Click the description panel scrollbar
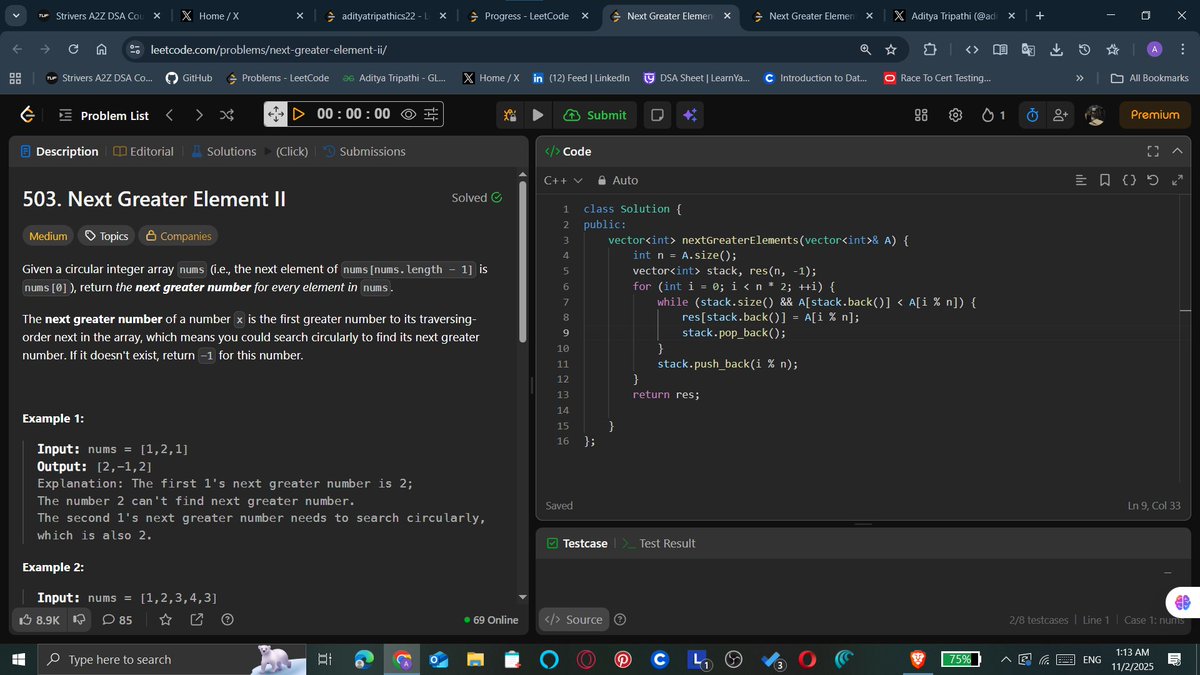This screenshot has height=675, width=1200. pos(521,260)
